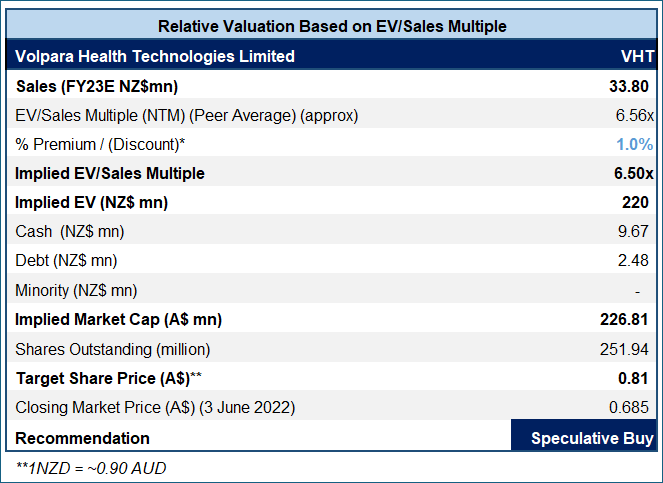Image resolution: width=663 pixels, height=483 pixels.
Task: Click the blue 1.0% premium value
Action: point(634,145)
